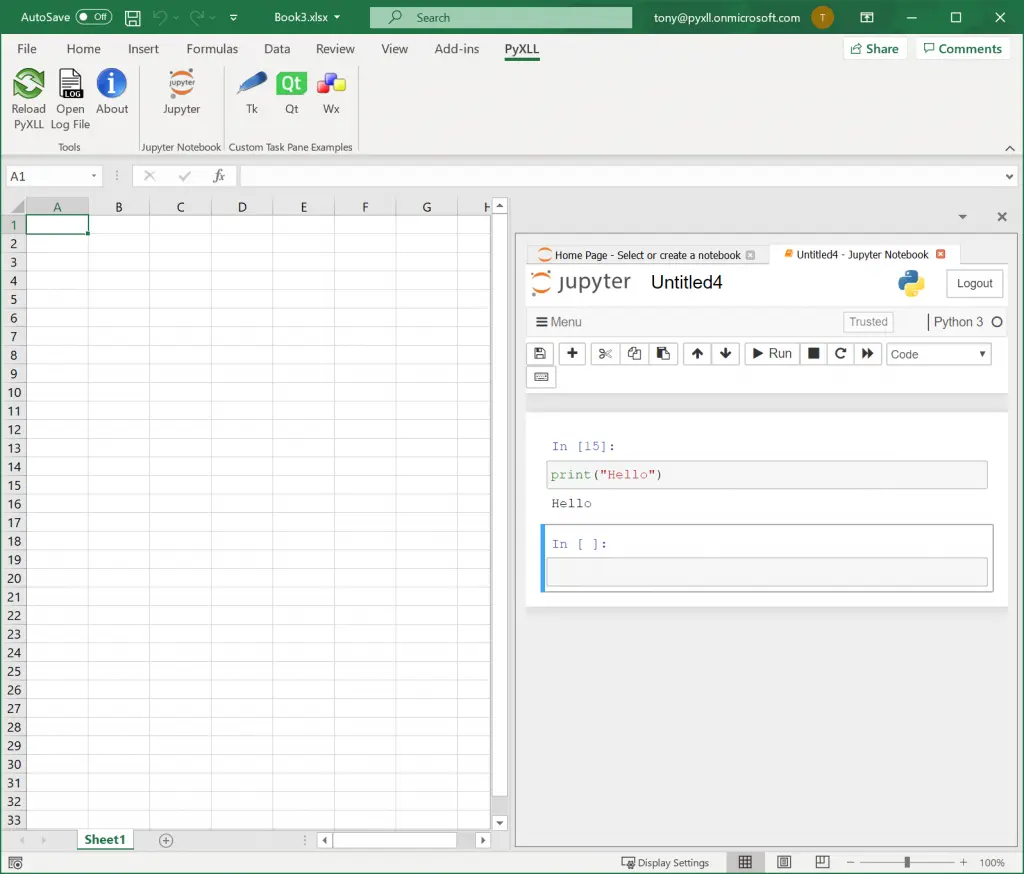Switch to the Add-ins ribbon tab
This screenshot has width=1024, height=874.
(456, 49)
